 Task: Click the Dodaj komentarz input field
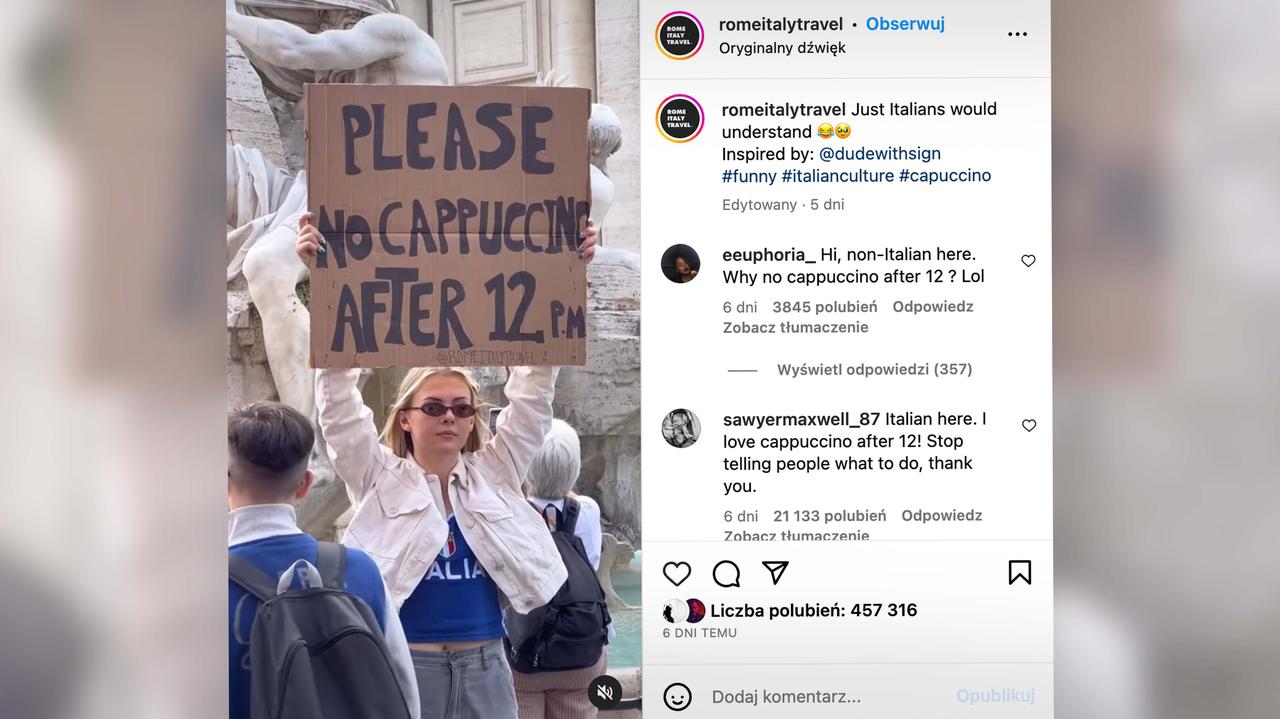830,696
